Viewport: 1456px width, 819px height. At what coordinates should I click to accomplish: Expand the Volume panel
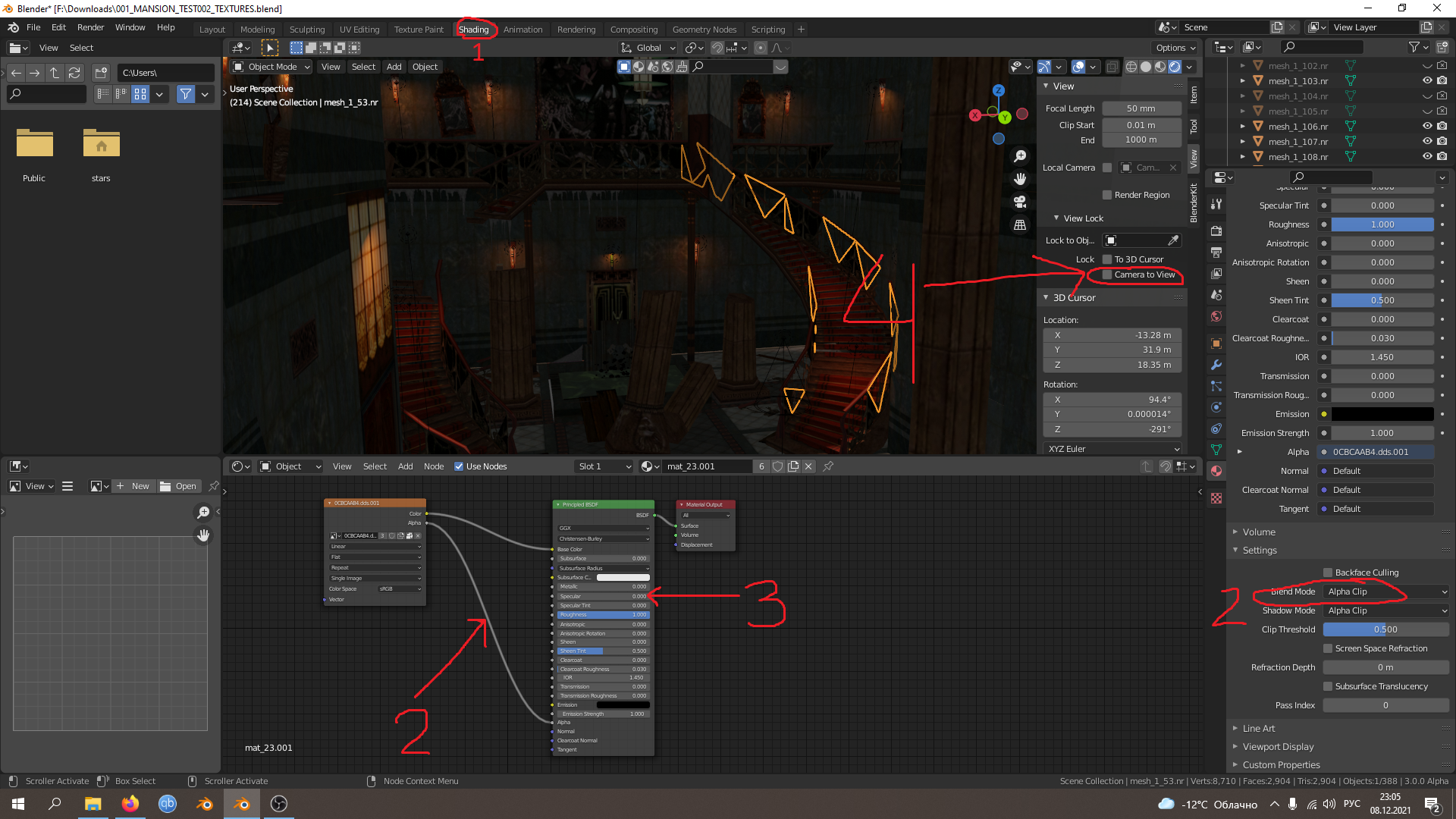[1259, 532]
